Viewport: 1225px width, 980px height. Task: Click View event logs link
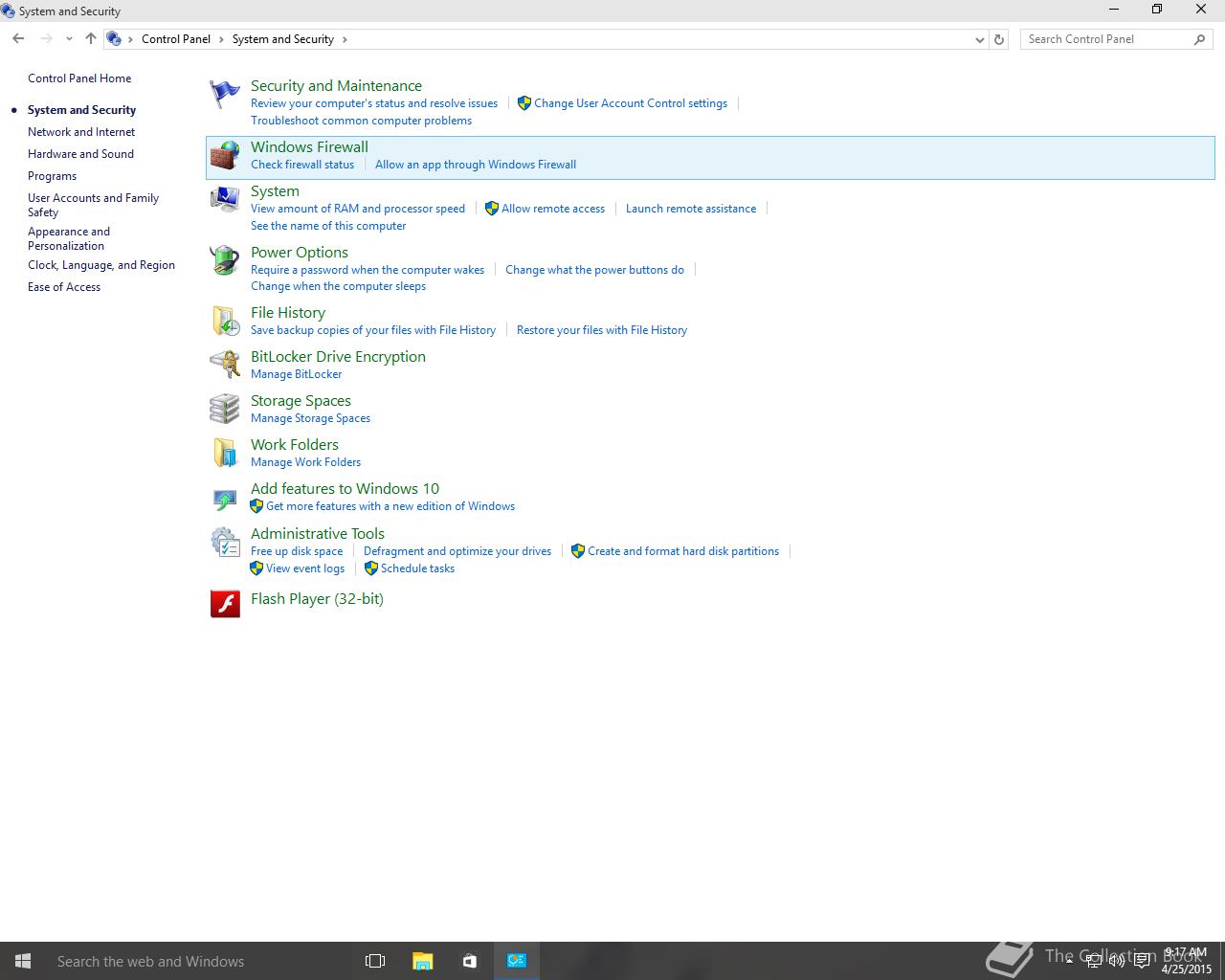pyautogui.click(x=305, y=568)
